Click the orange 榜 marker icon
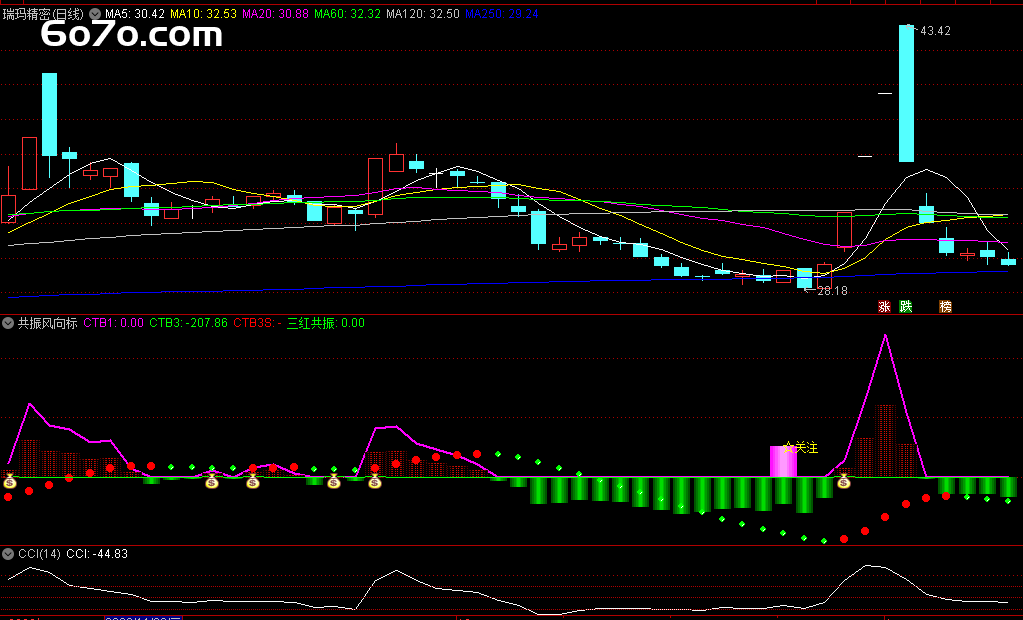 [945, 307]
